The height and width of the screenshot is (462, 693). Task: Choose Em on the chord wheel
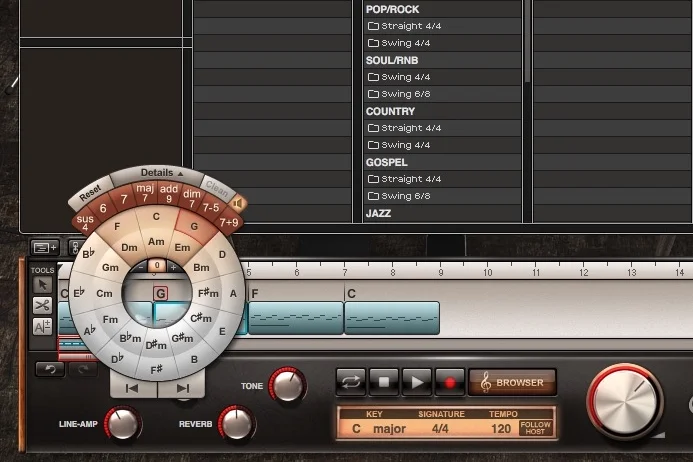pyautogui.click(x=182, y=248)
